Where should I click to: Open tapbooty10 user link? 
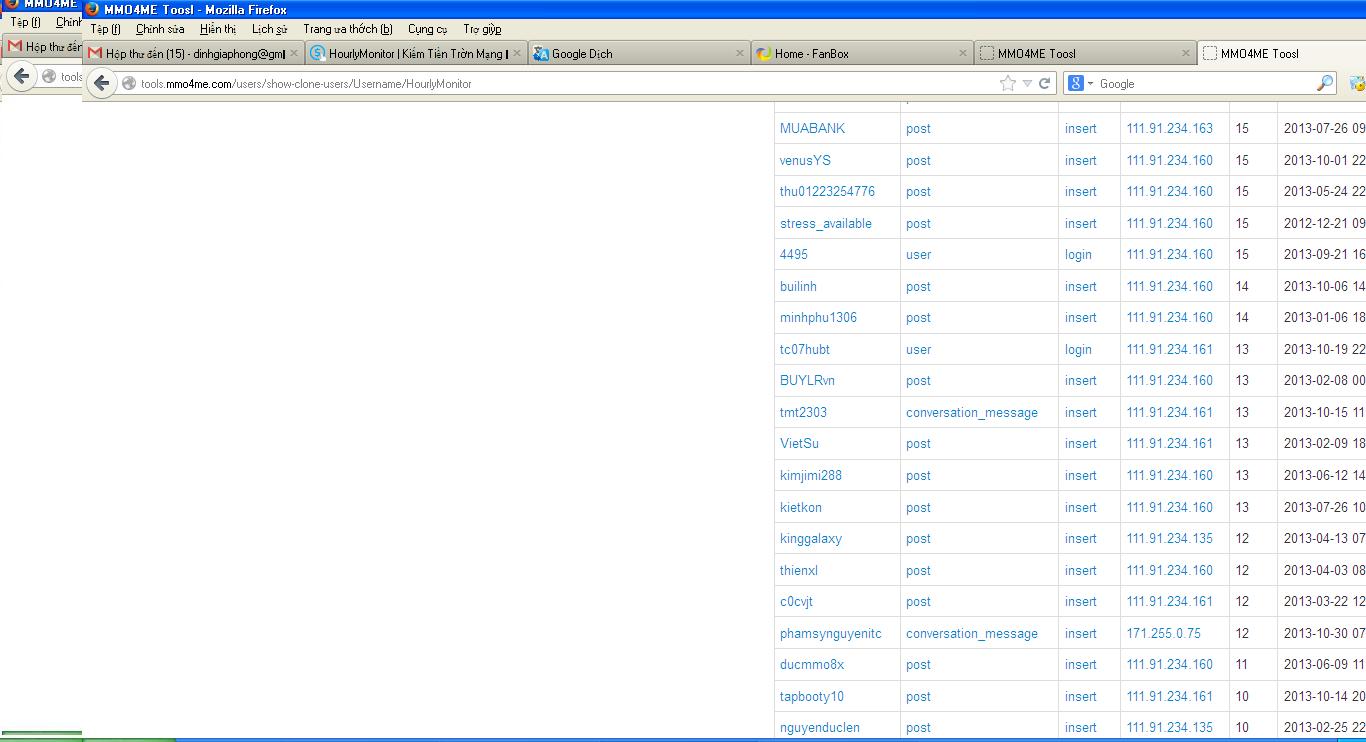coord(812,696)
